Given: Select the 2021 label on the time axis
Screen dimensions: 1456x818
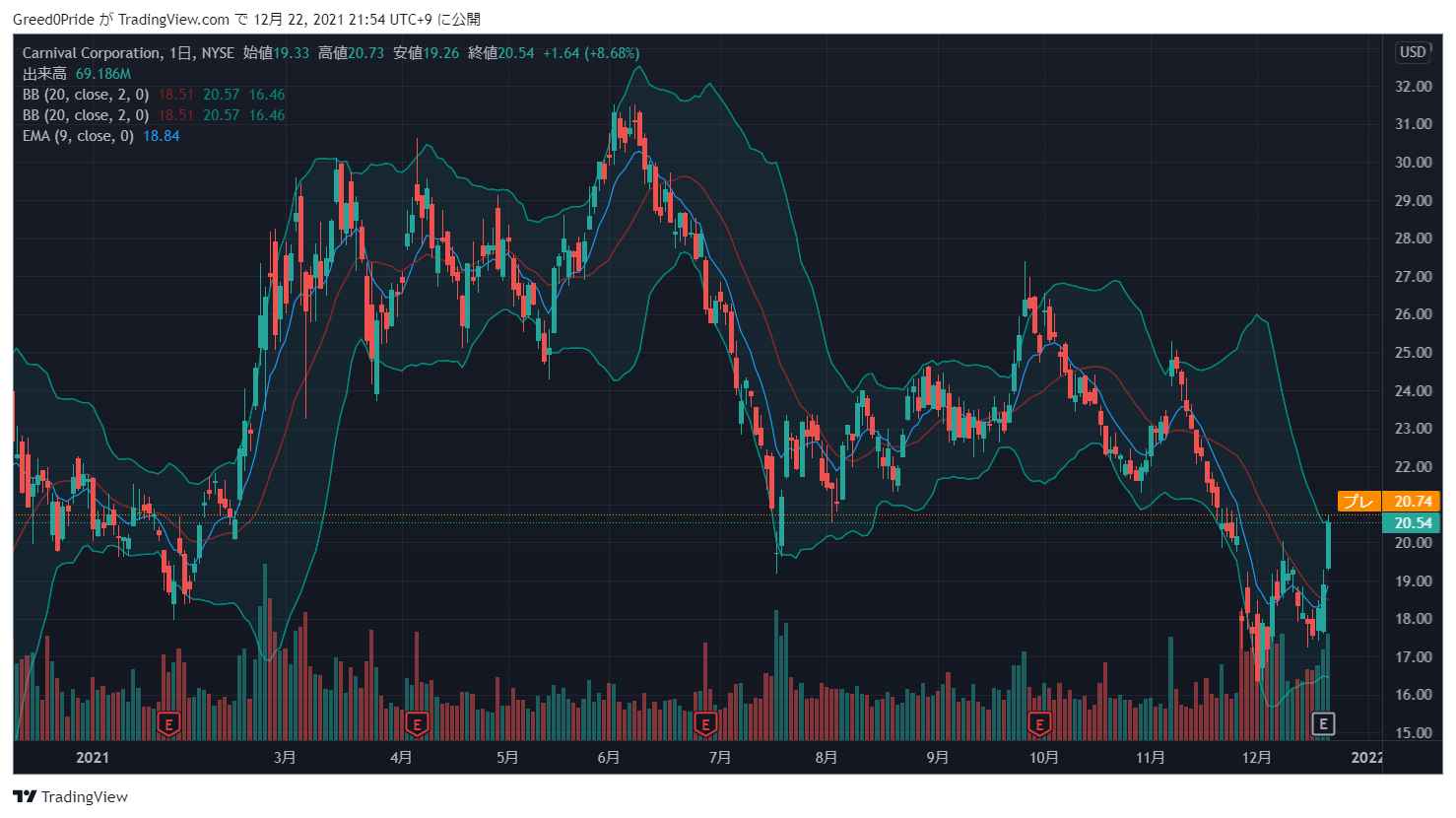Looking at the screenshot, I should pos(93,757).
